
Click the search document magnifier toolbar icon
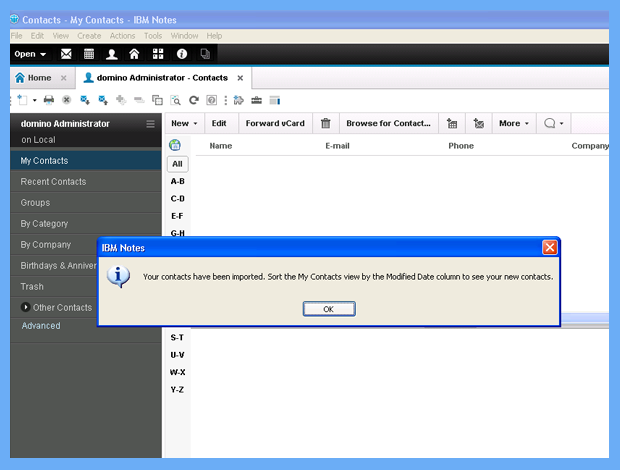[x=175, y=100]
